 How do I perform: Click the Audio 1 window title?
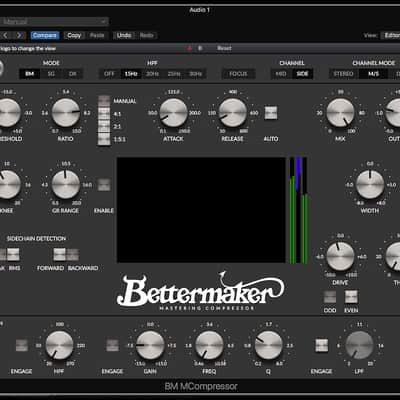tap(200, 10)
